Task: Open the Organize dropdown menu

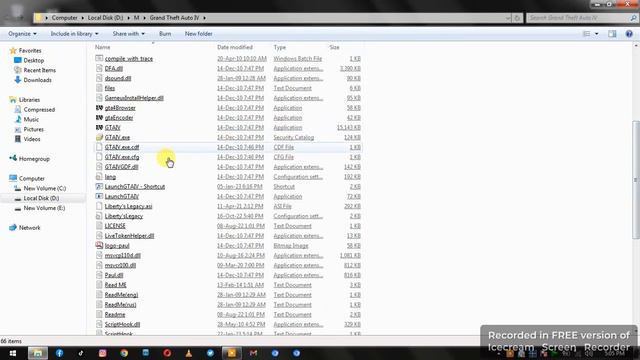Action: 22,34
